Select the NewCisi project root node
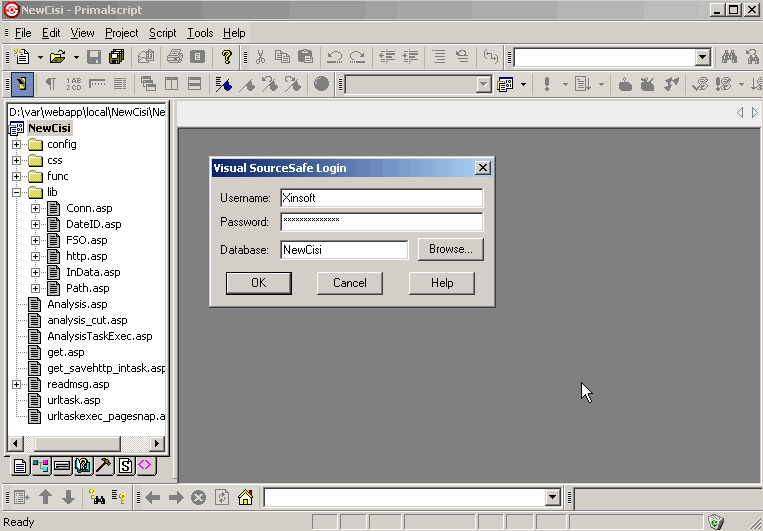 coord(49,128)
